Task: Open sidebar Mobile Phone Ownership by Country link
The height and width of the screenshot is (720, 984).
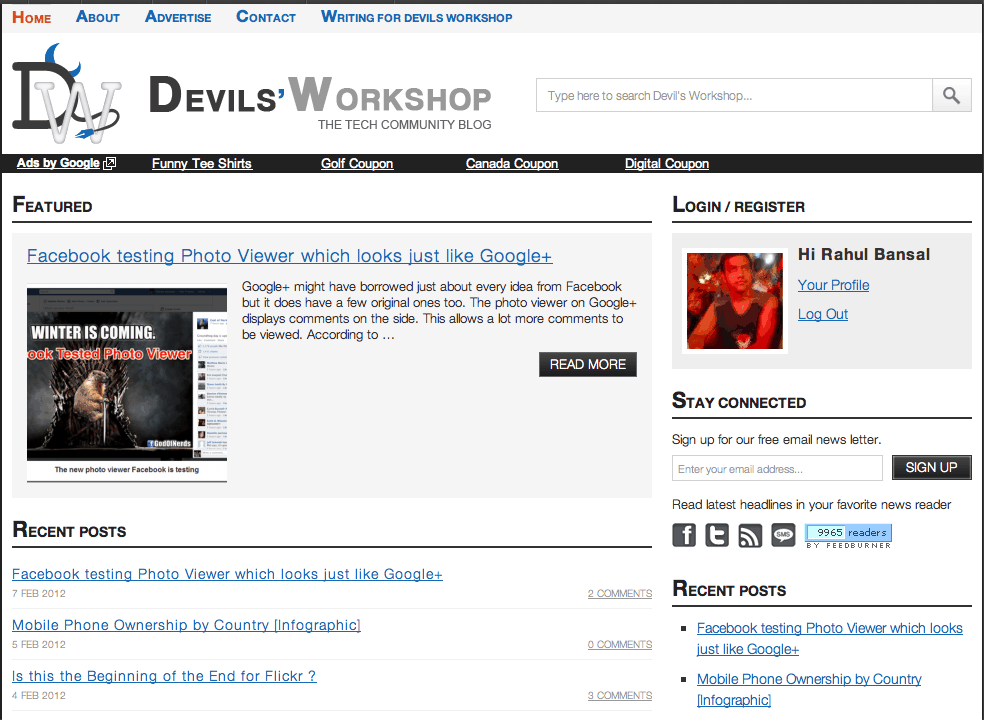Action: (810, 689)
